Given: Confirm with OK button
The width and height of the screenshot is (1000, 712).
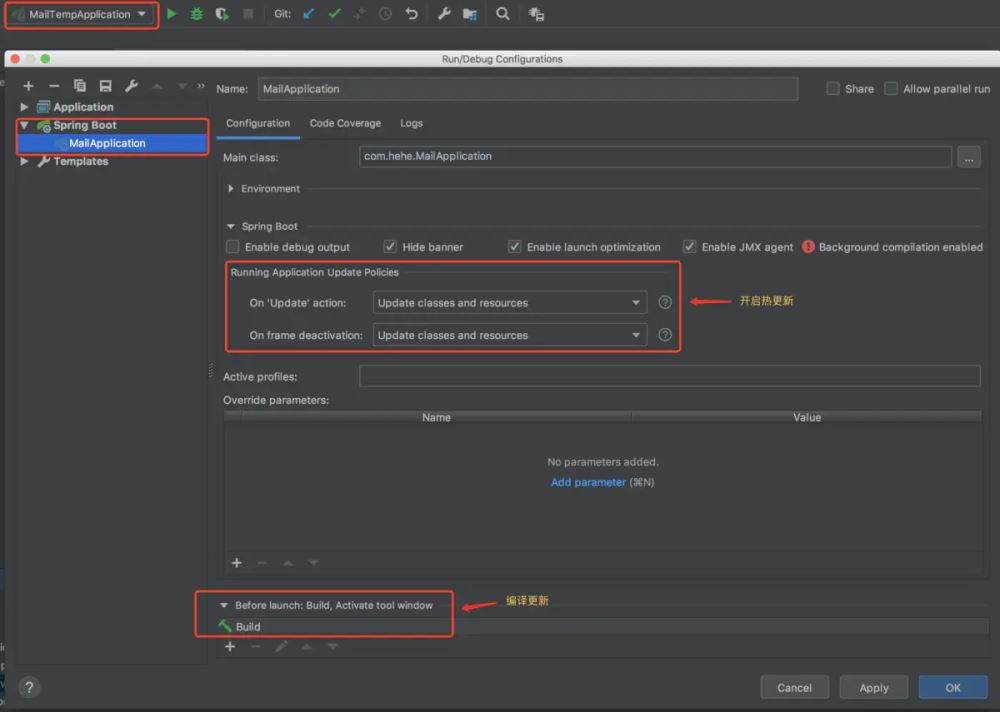Looking at the screenshot, I should 953,688.
